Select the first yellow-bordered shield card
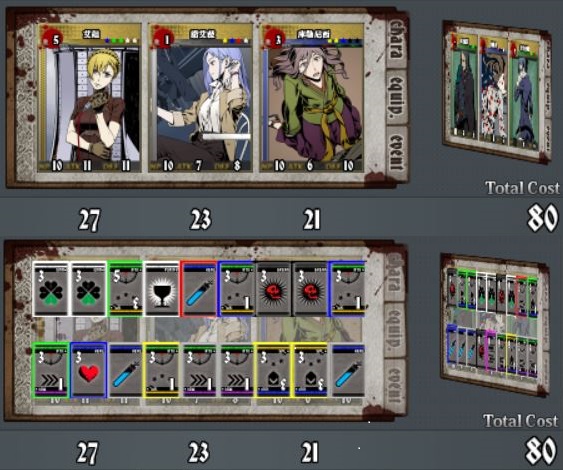 (273, 370)
